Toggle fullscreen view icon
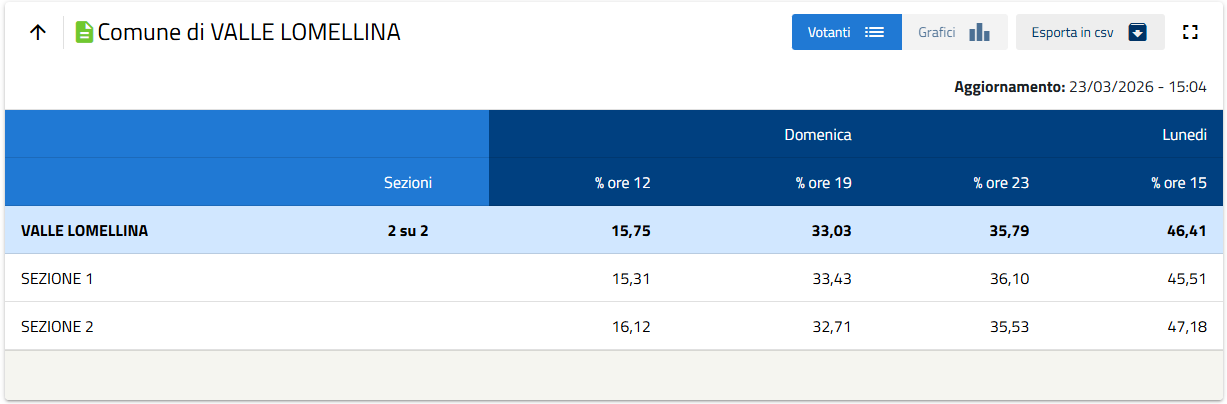 1190,32
